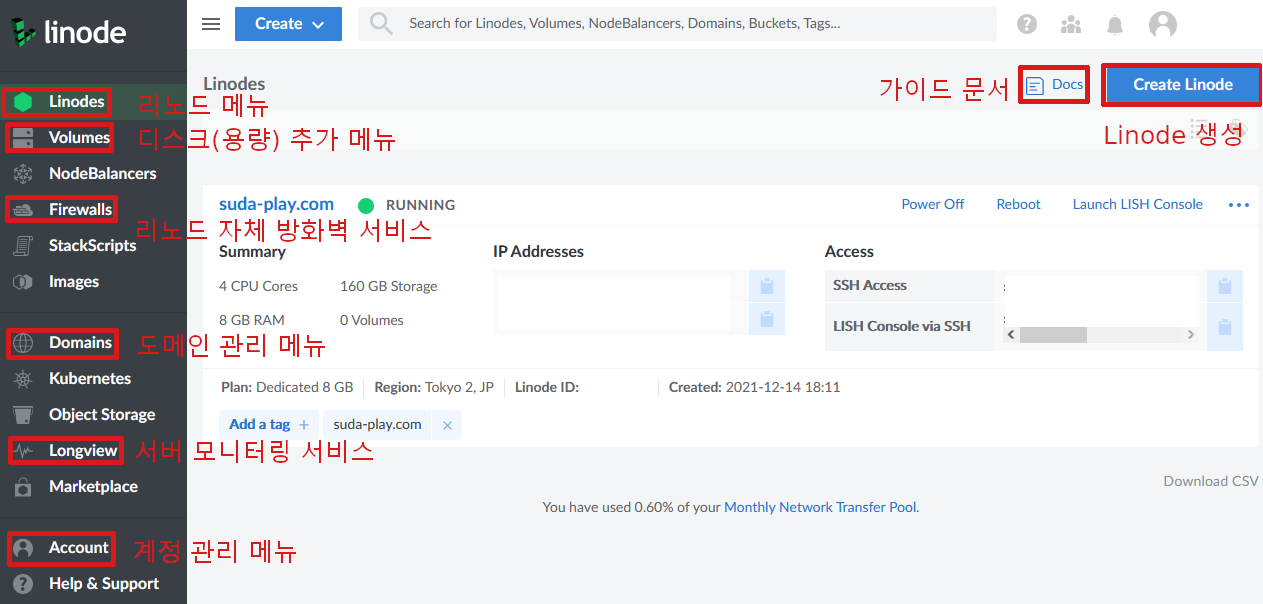This screenshot has width=1263, height=604.
Task: Copy the second IP address with clipboard icon
Action: pyautogui.click(x=767, y=320)
